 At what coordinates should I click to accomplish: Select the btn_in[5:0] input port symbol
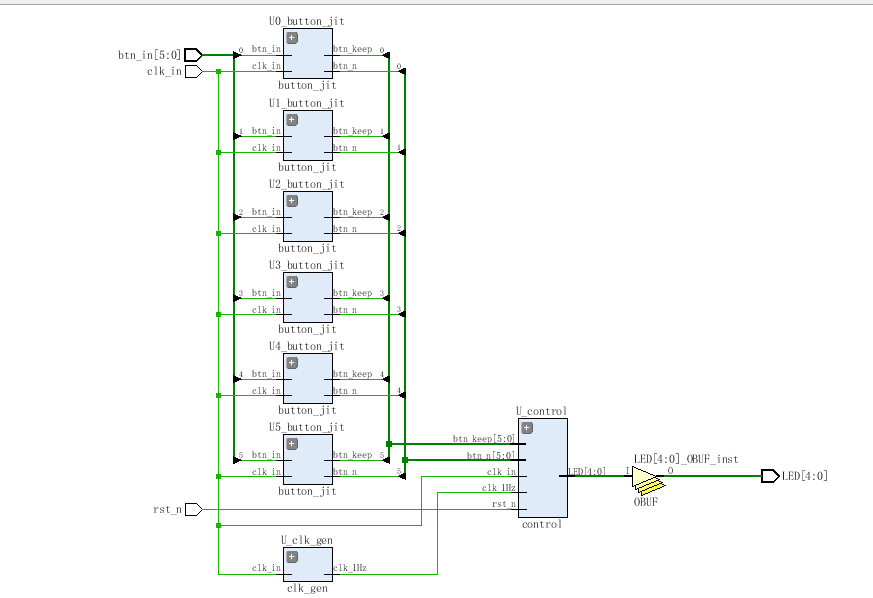click(x=193, y=55)
